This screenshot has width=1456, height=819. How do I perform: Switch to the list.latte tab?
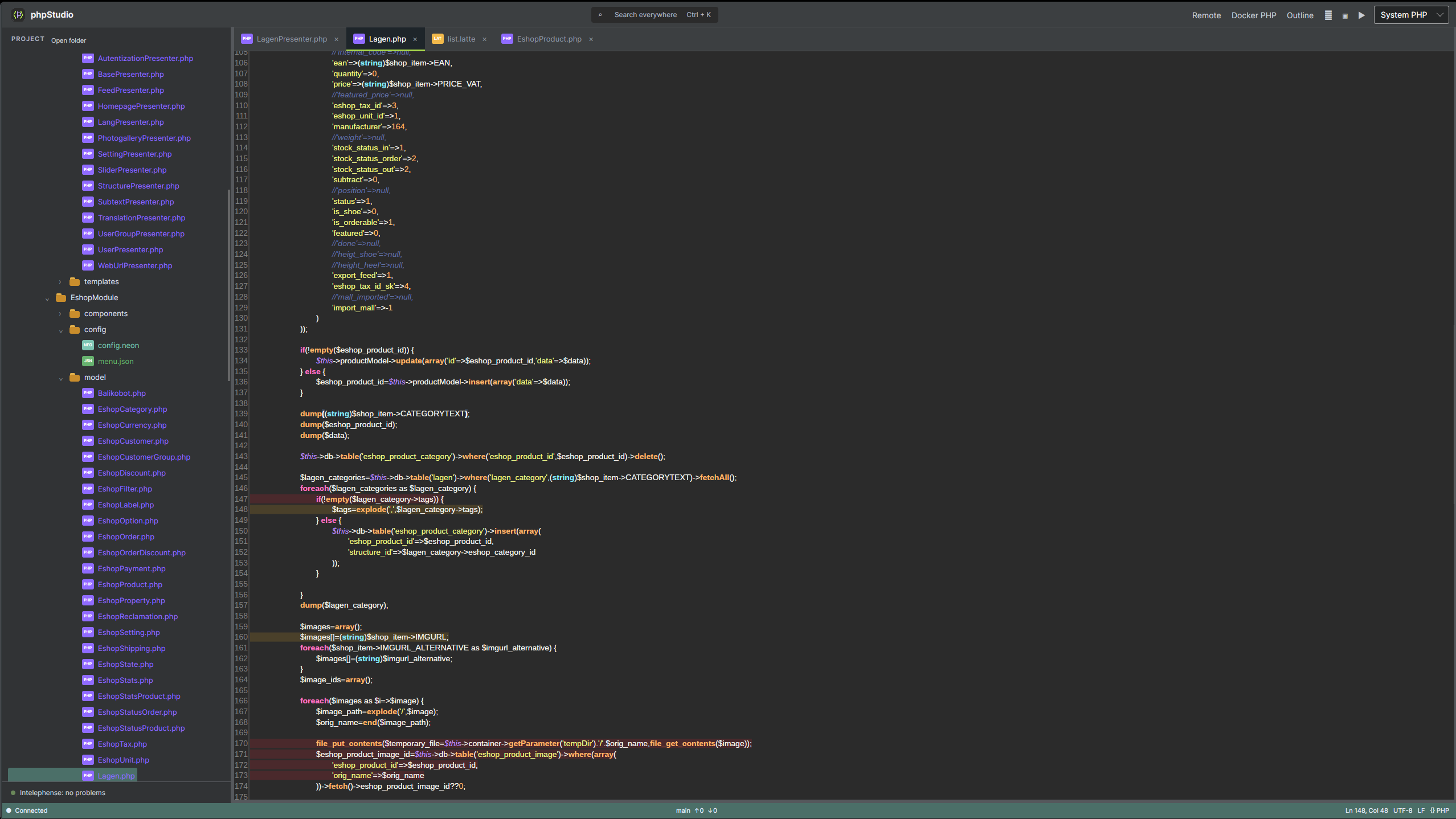pos(461,39)
